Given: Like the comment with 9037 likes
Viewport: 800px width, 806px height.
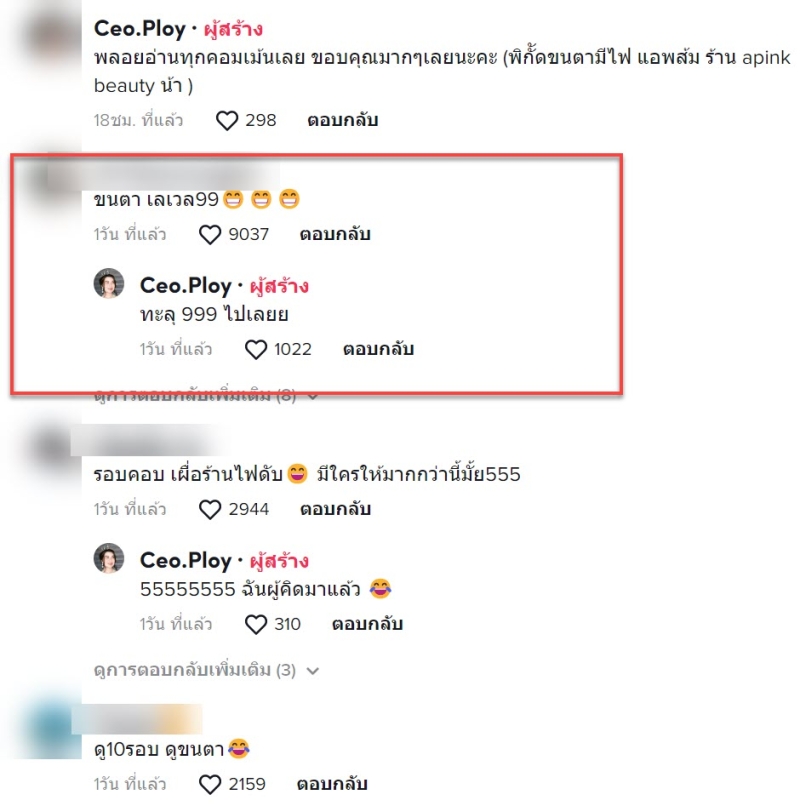Looking at the screenshot, I should (210, 235).
